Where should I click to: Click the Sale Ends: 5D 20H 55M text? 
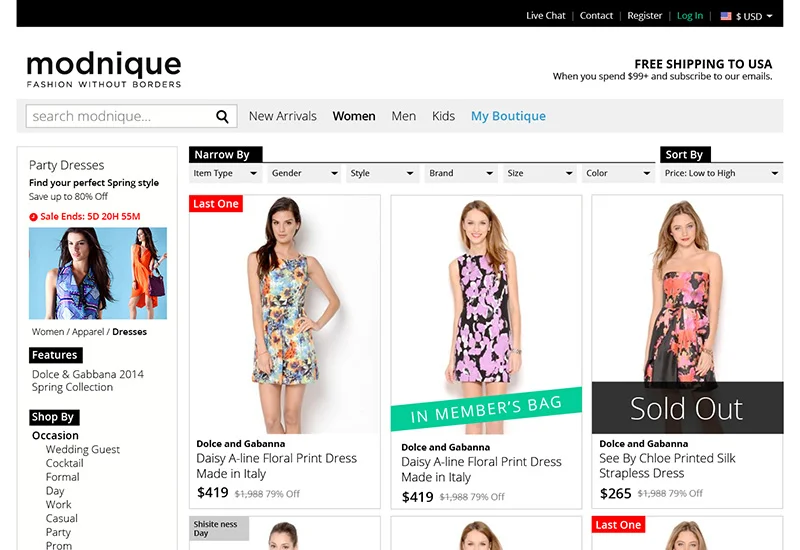point(90,217)
